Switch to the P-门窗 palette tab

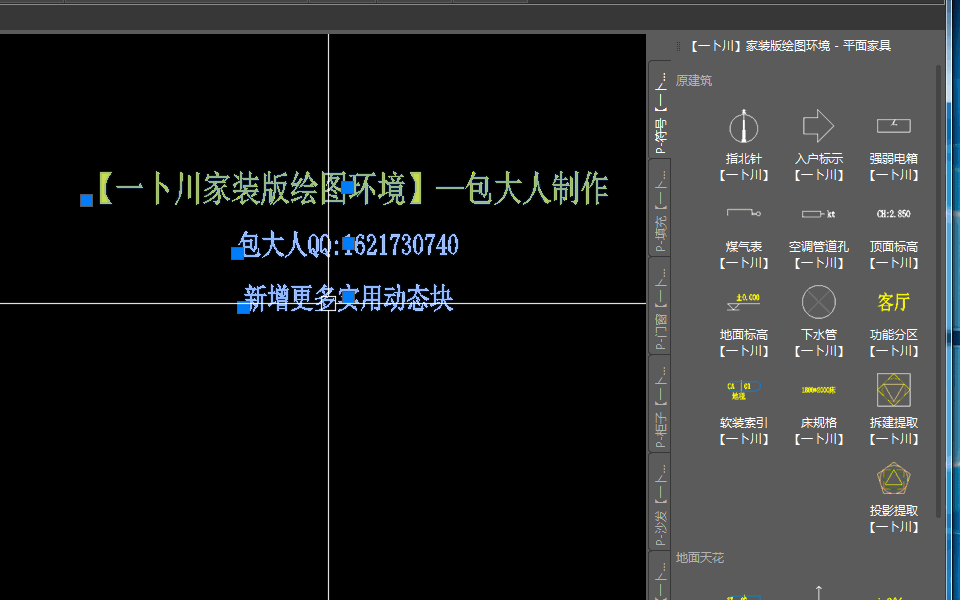click(x=660, y=306)
